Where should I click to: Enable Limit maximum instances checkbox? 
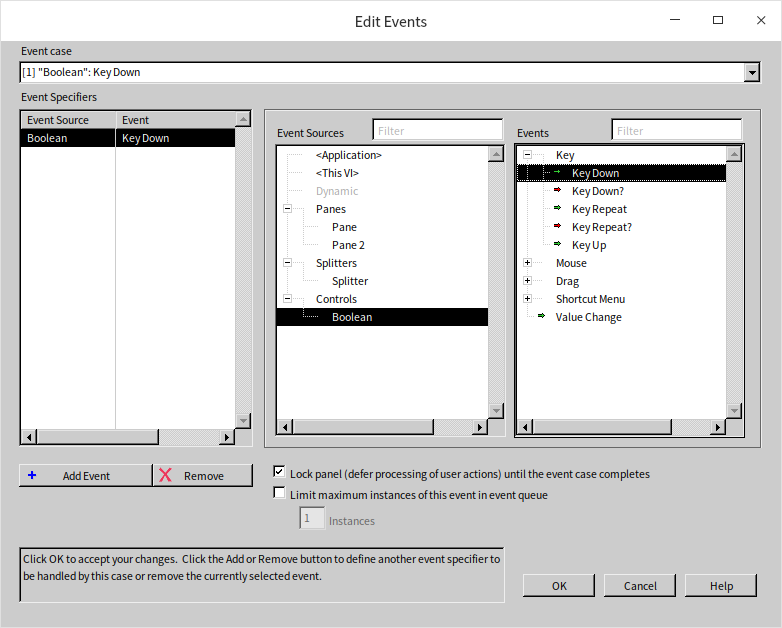[x=279, y=493]
